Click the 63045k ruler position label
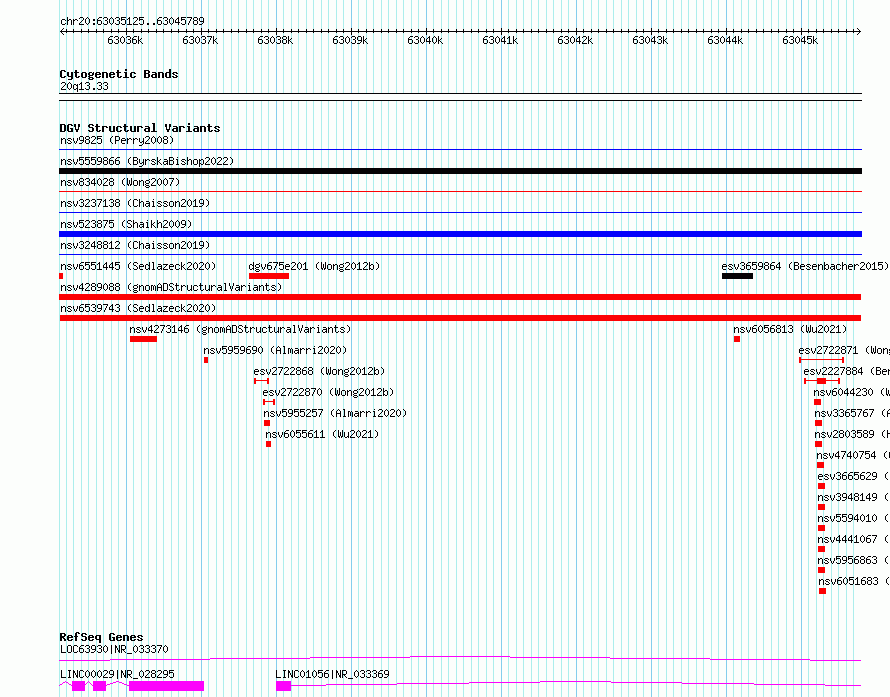Image resolution: width=890 pixels, height=697 pixels. (800, 40)
